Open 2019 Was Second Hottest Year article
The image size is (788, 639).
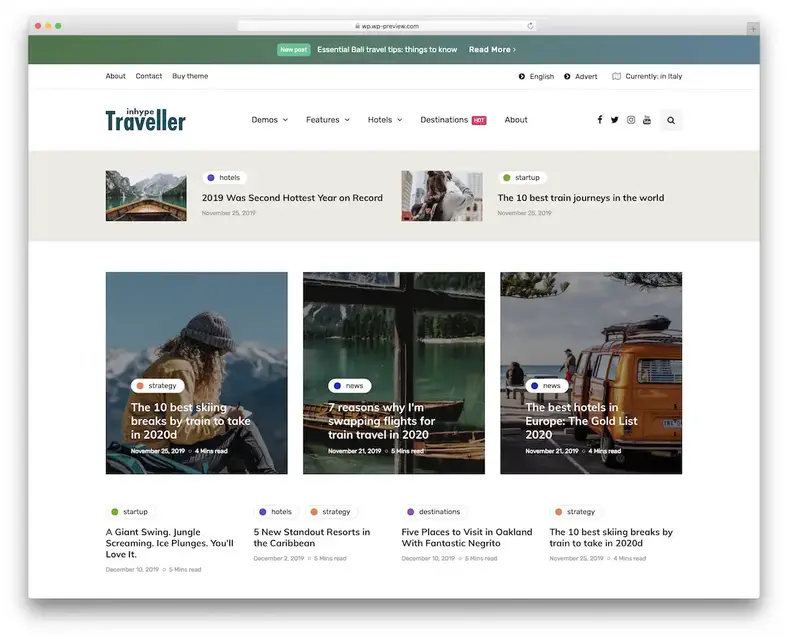292,197
